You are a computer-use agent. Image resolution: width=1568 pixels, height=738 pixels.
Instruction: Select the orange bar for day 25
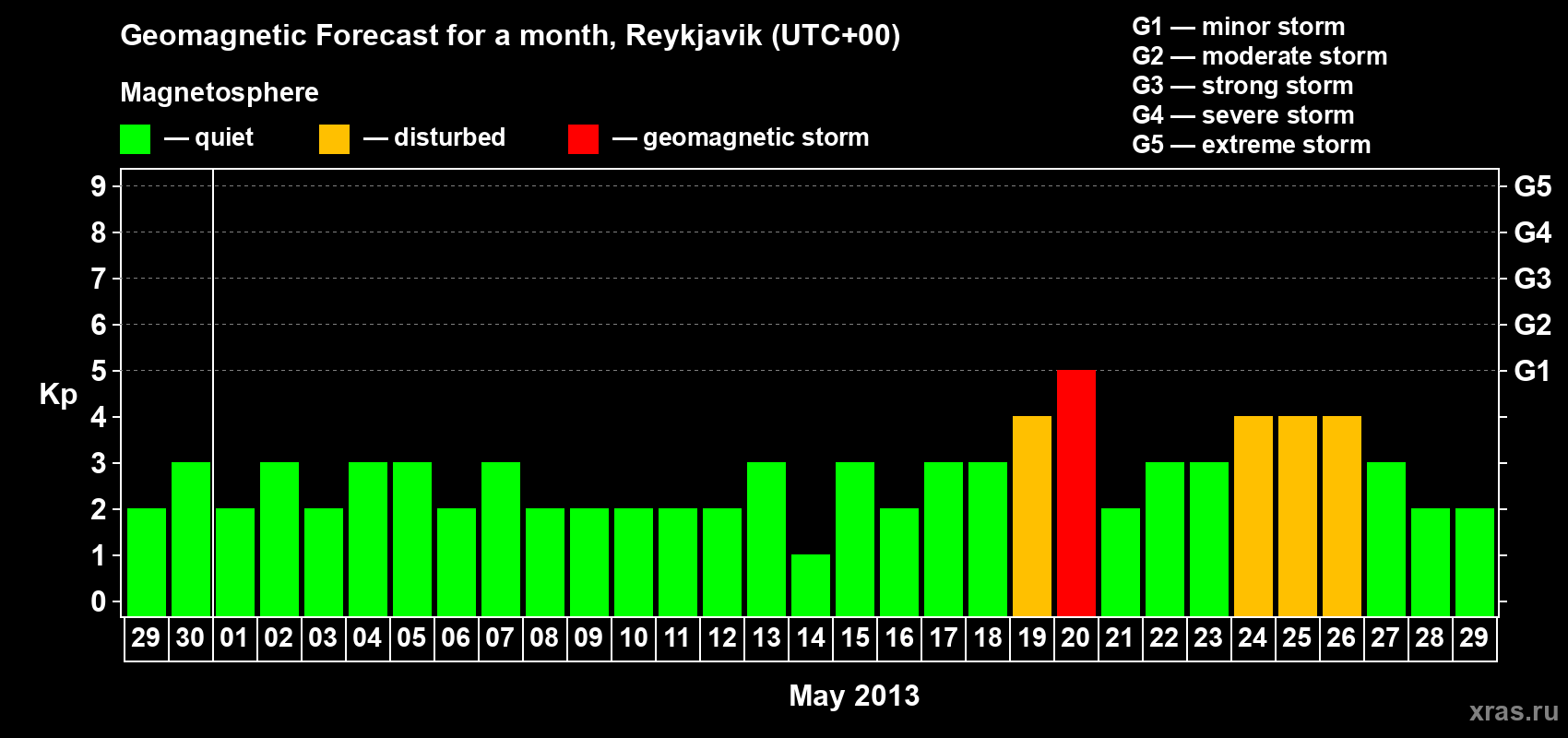[1298, 516]
